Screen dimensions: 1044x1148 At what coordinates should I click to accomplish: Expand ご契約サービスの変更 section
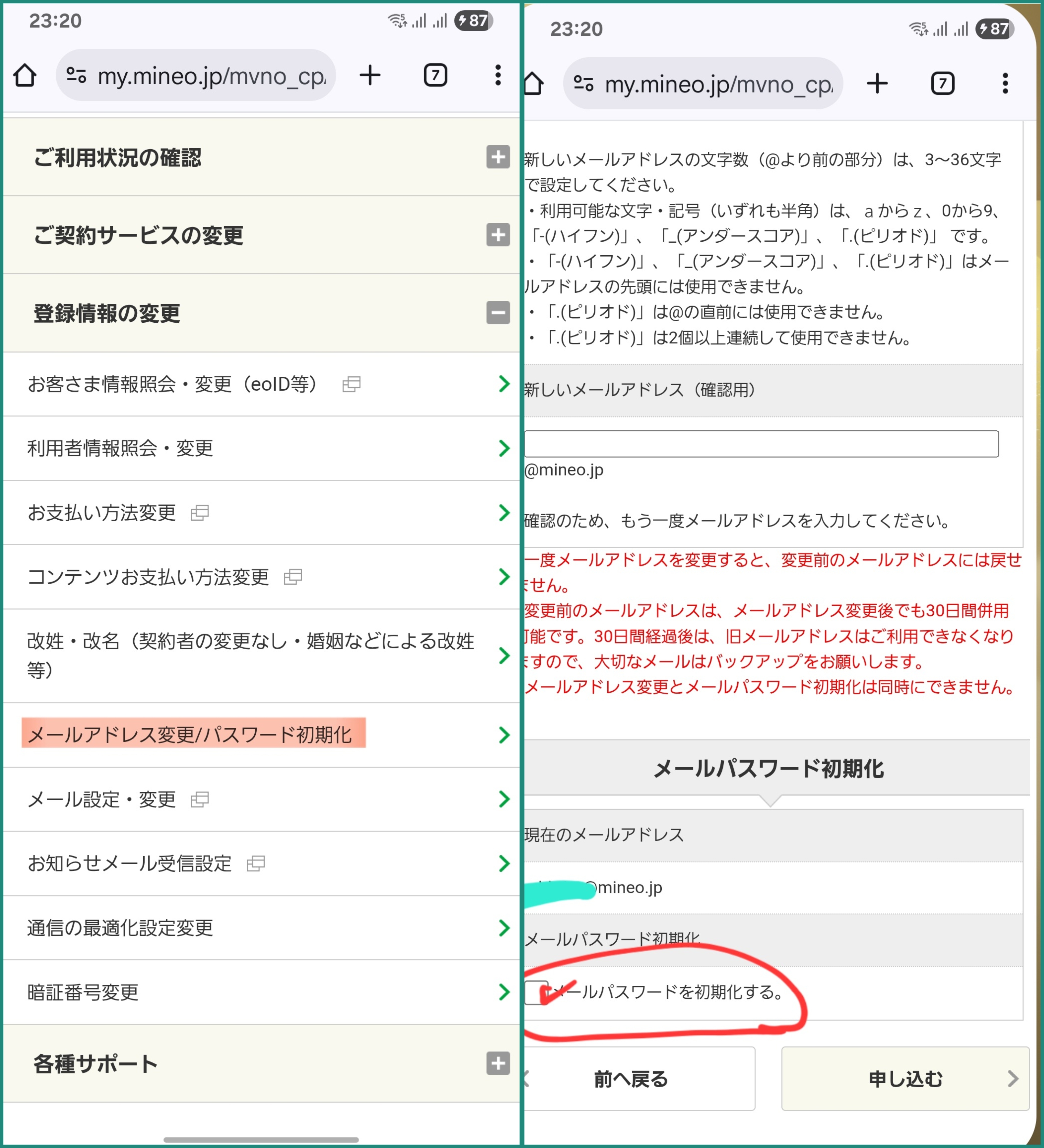point(498,235)
